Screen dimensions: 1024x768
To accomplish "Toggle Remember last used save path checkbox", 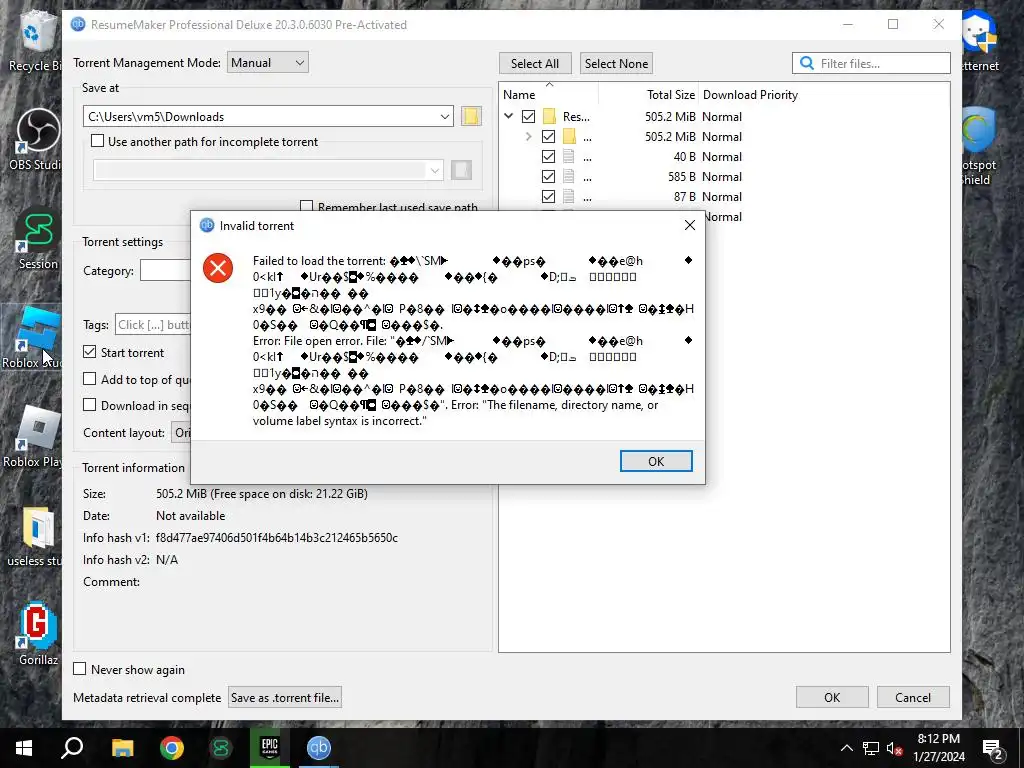I will [306, 206].
